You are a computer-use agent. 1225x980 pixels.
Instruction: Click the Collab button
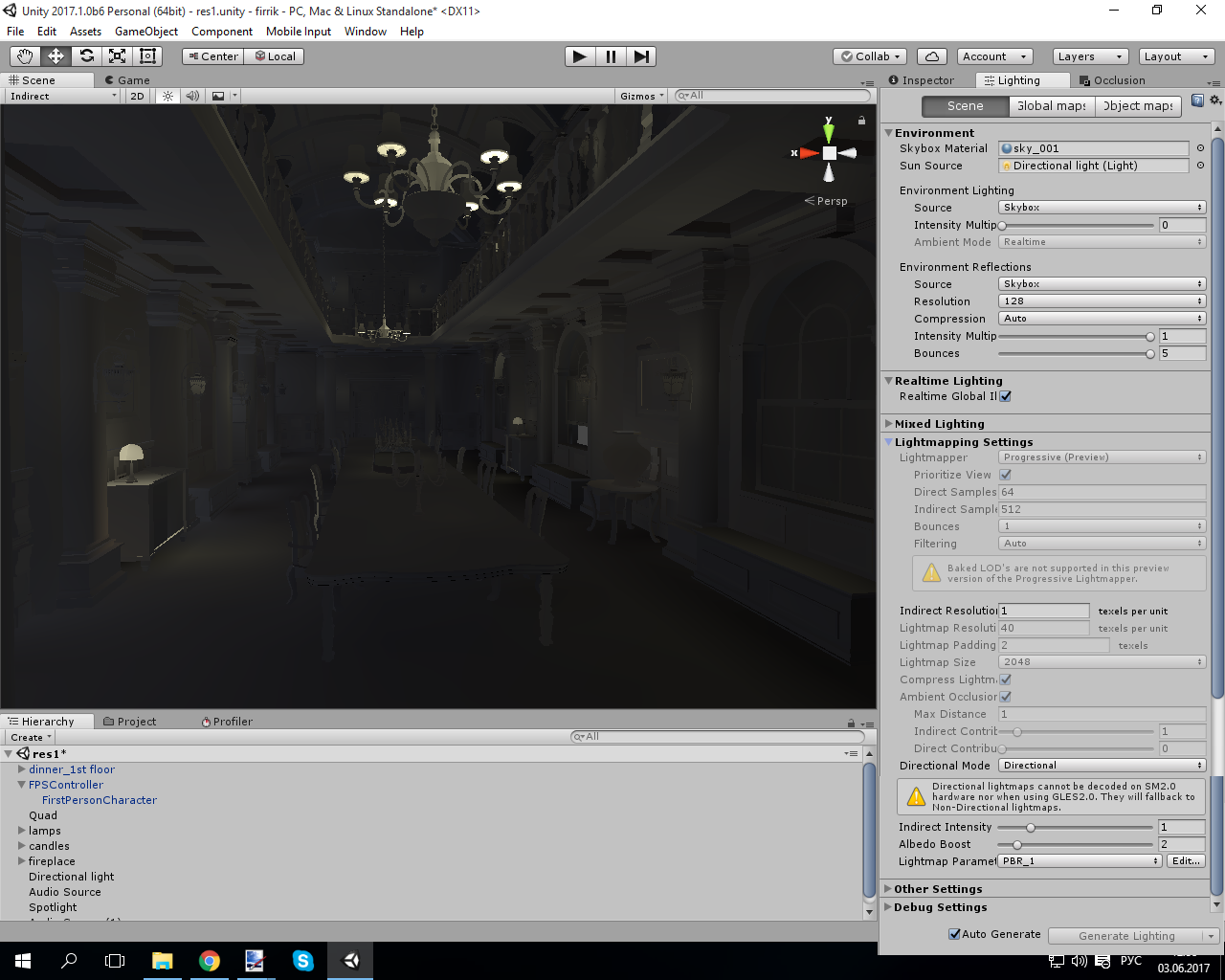pyautogui.click(x=871, y=56)
